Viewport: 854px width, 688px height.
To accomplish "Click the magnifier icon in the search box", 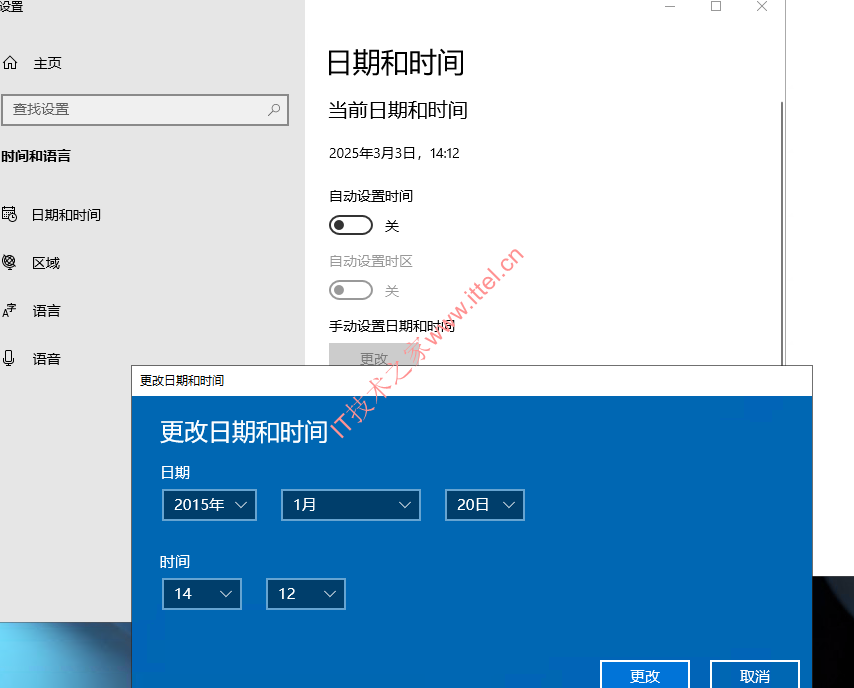I will pyautogui.click(x=274, y=109).
